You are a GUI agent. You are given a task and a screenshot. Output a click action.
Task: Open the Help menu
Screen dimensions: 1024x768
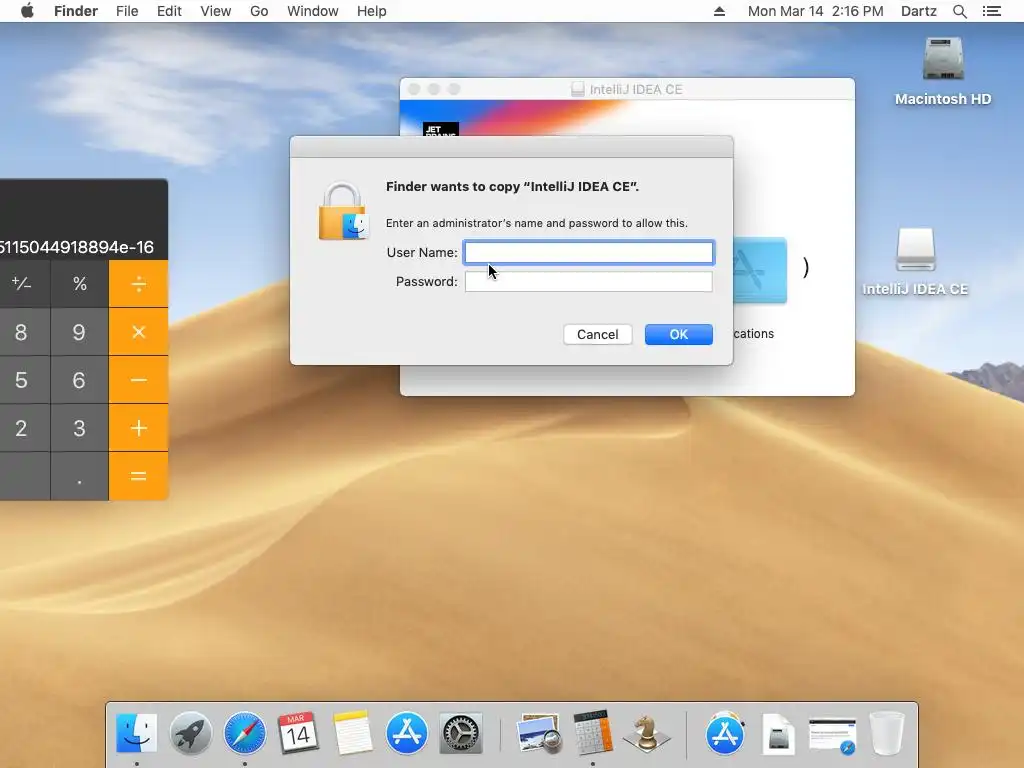(372, 11)
